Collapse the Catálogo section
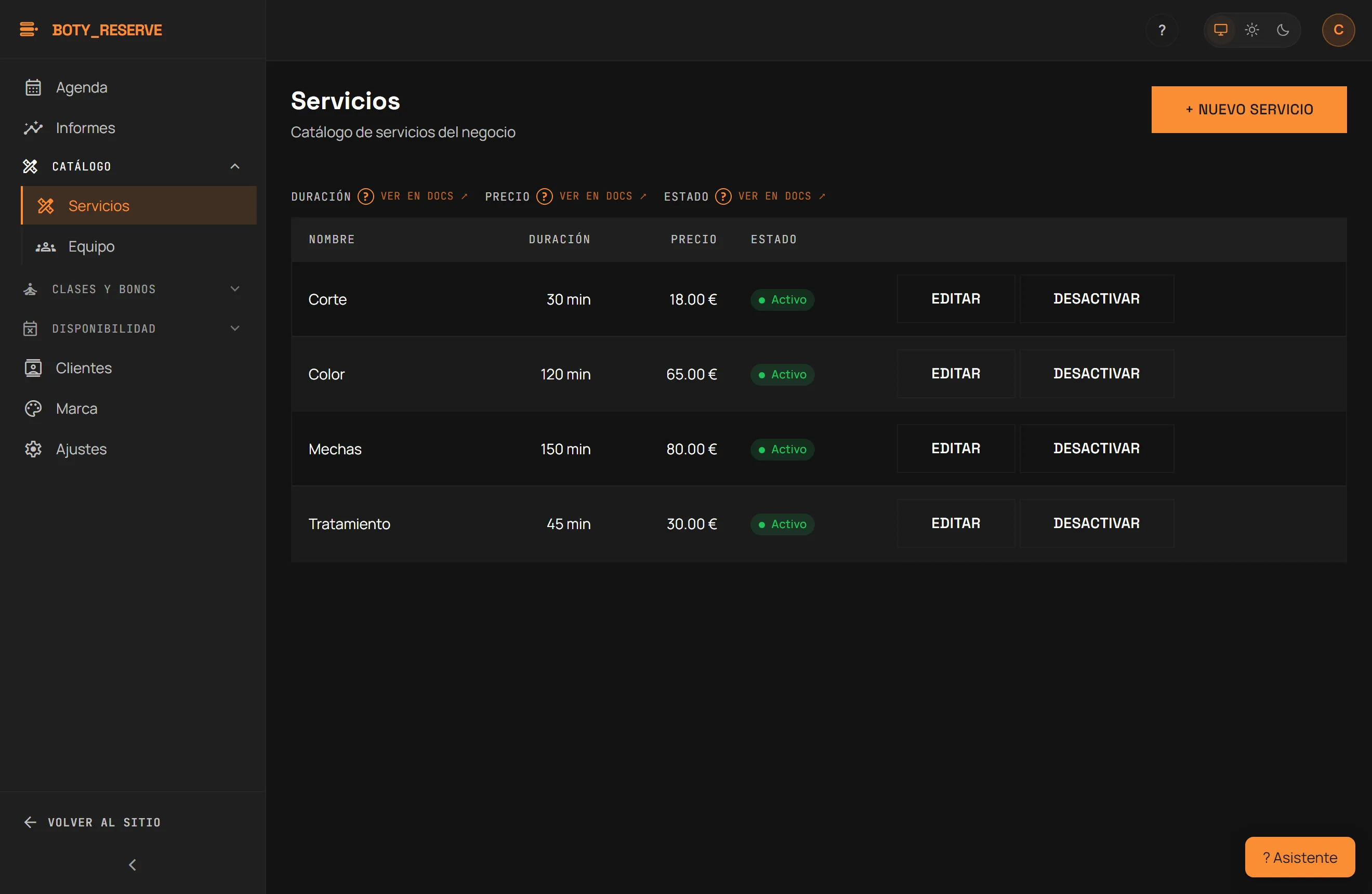This screenshot has height=894, width=1372. (132, 166)
